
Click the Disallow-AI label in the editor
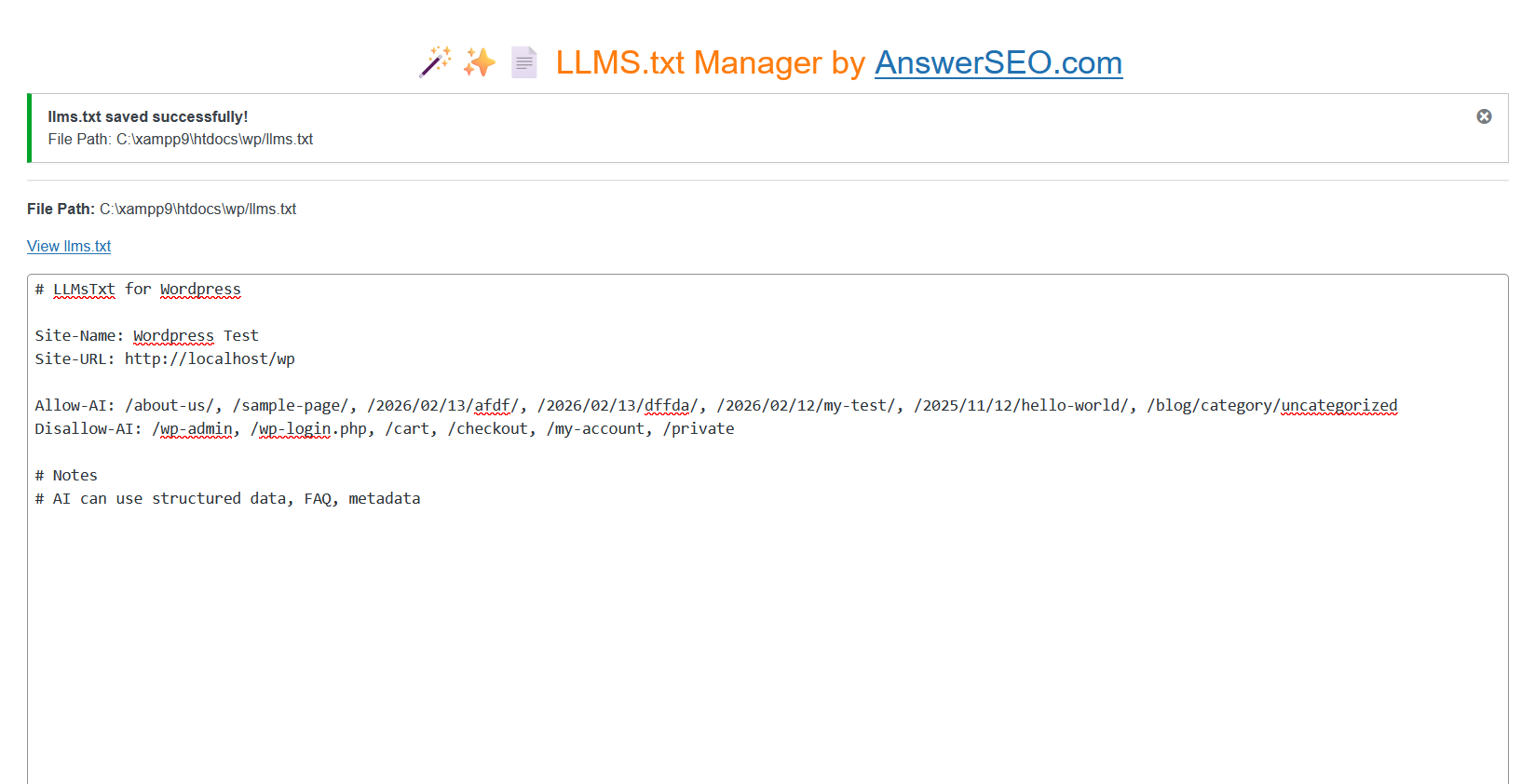coord(88,428)
